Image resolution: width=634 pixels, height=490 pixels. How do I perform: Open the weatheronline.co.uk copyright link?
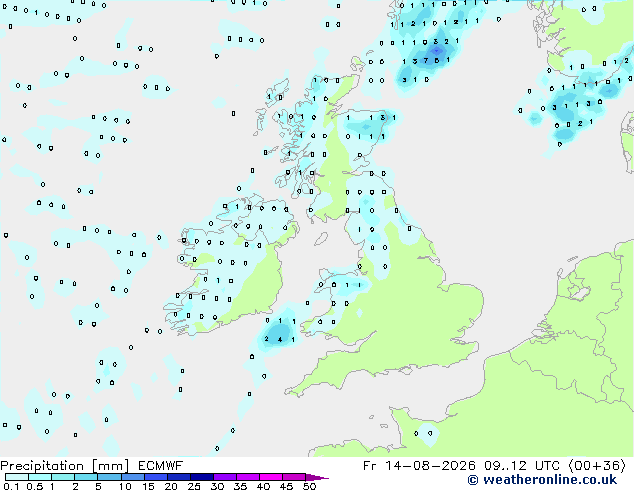(542, 480)
